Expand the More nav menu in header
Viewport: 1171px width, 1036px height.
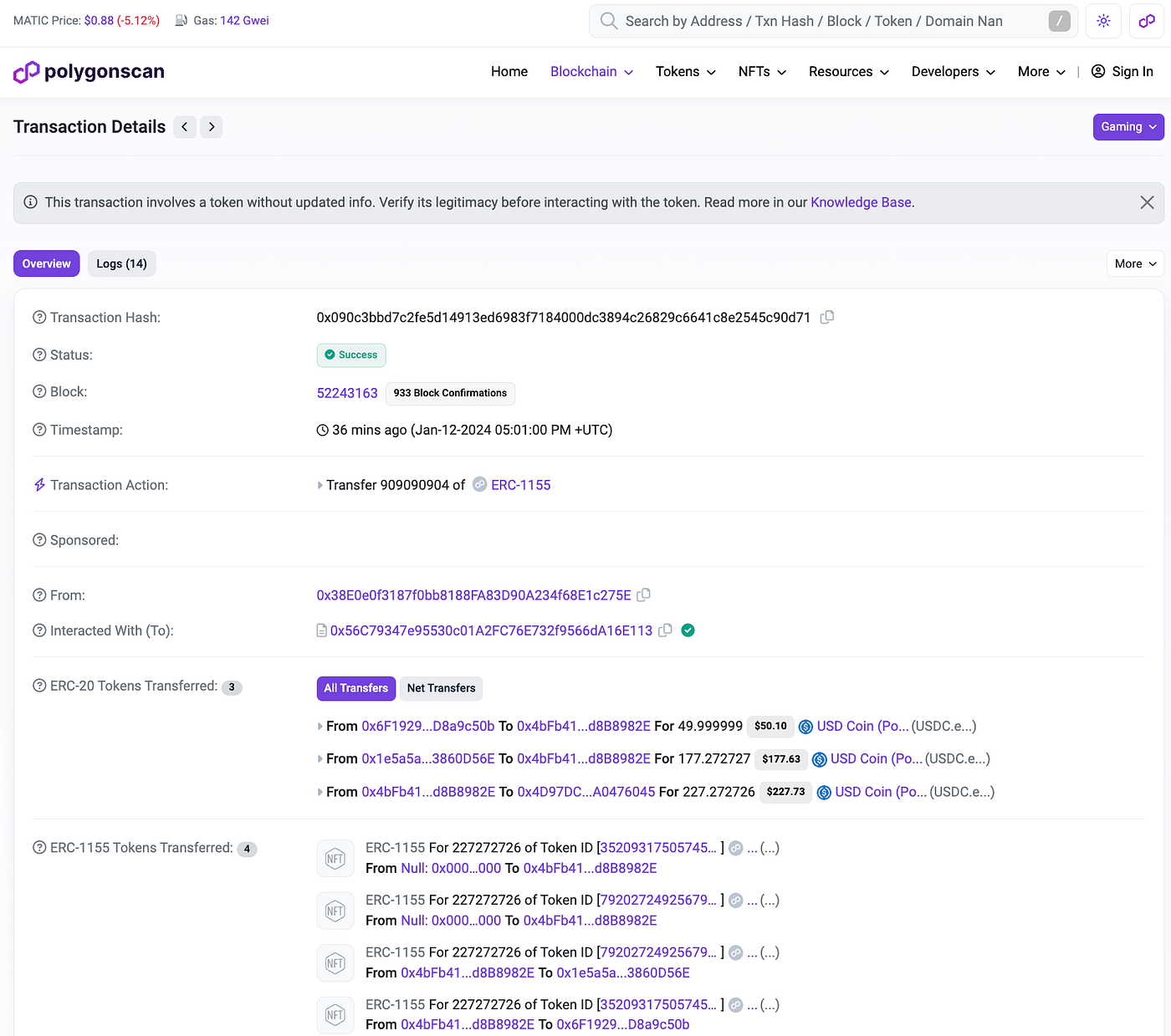tap(1041, 72)
